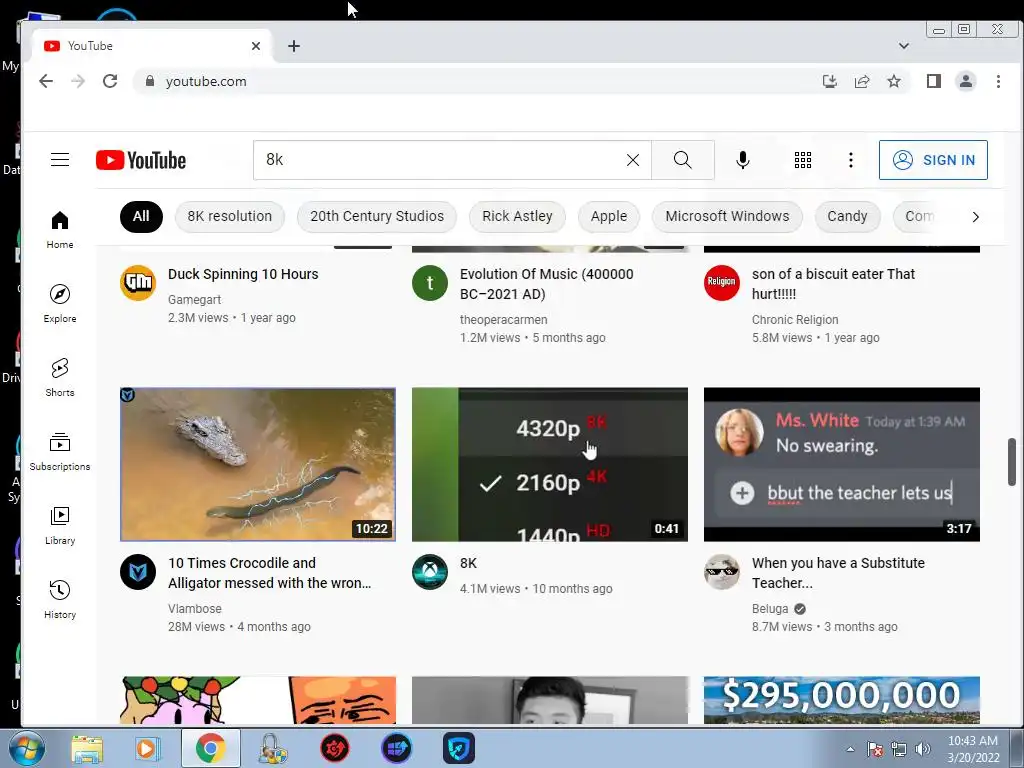Click the SIGN IN button
This screenshot has width=1024, height=768.
pos(933,160)
